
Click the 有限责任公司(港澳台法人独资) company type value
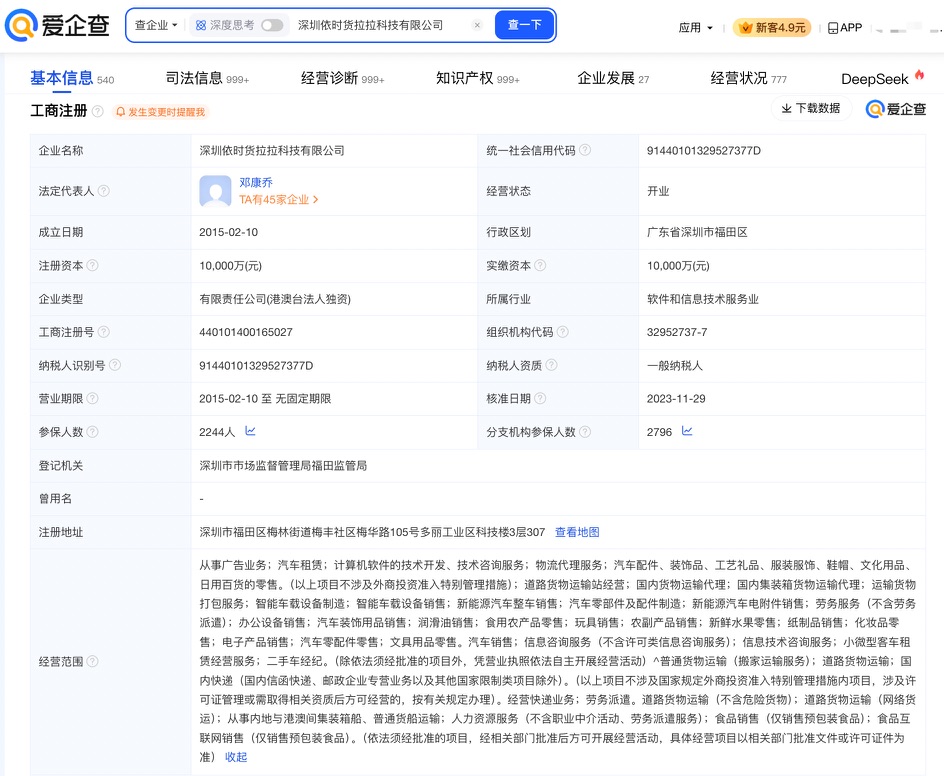pos(275,299)
